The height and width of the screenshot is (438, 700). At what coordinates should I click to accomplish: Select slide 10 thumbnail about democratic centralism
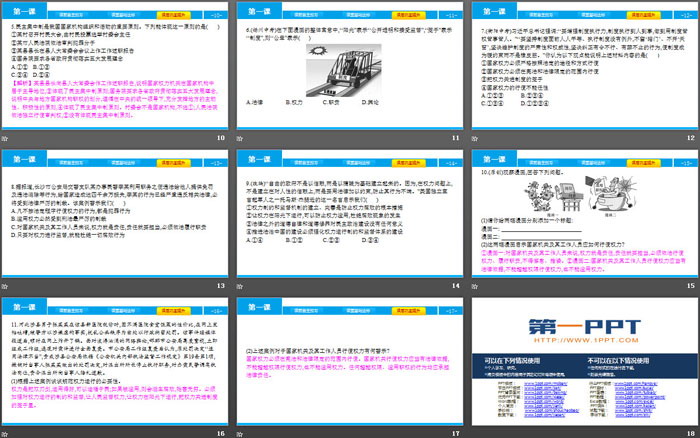115,66
